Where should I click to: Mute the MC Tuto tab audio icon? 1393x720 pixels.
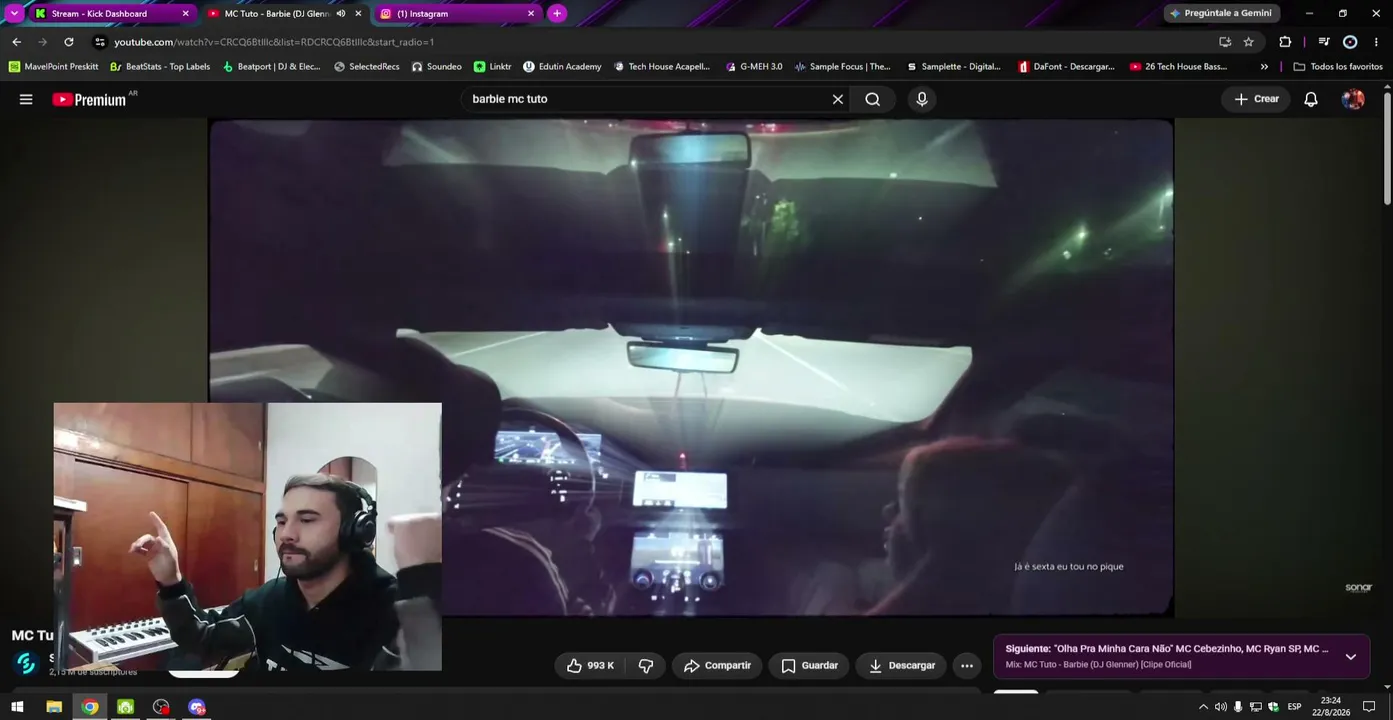click(341, 14)
